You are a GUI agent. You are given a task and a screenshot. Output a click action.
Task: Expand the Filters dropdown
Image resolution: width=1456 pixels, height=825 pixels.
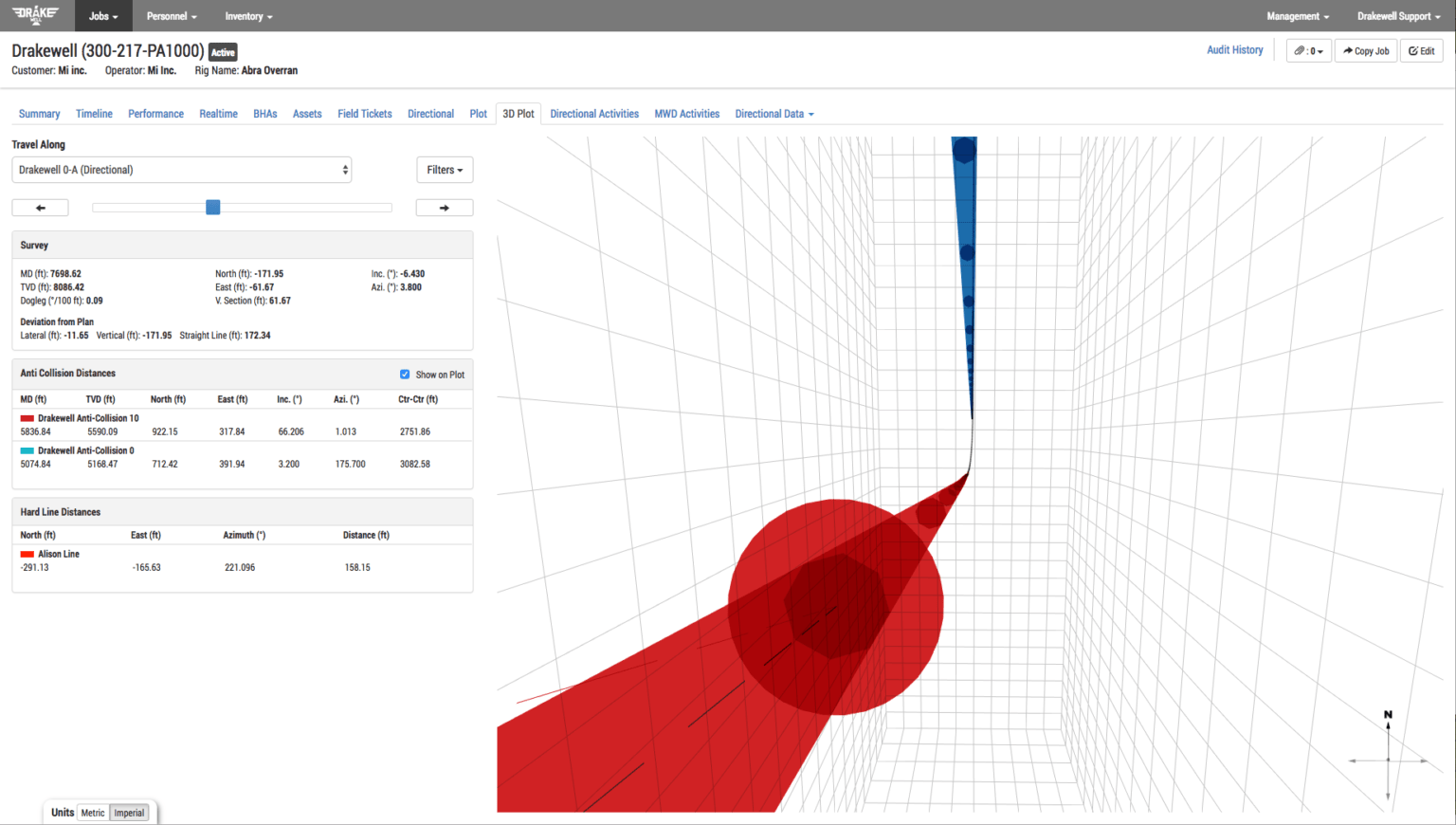pyautogui.click(x=445, y=170)
